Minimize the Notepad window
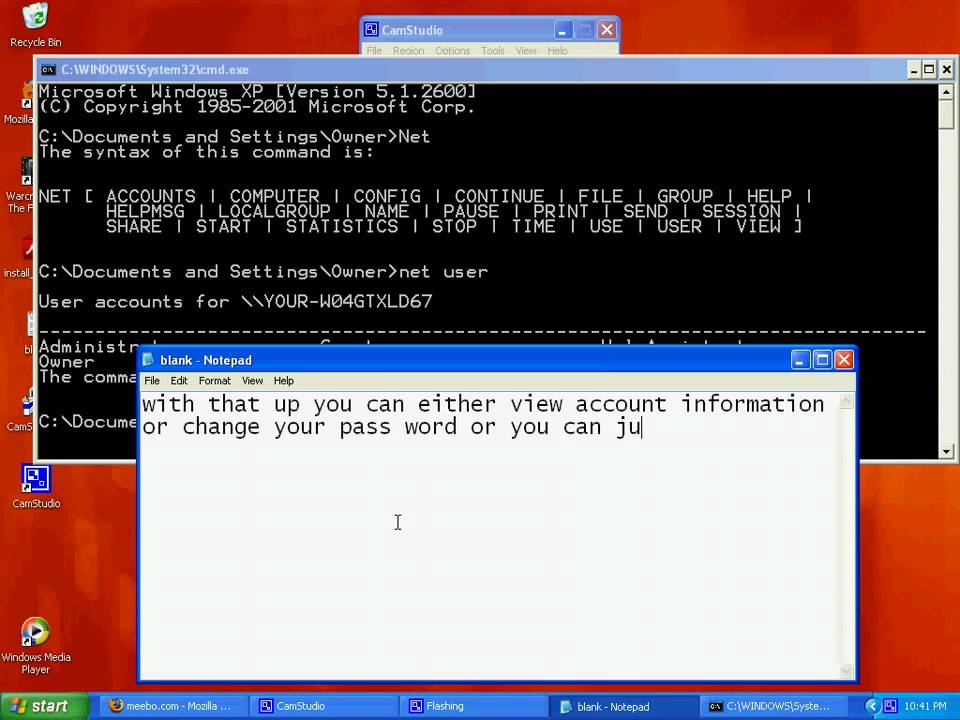The image size is (960, 720). pyautogui.click(x=800, y=359)
